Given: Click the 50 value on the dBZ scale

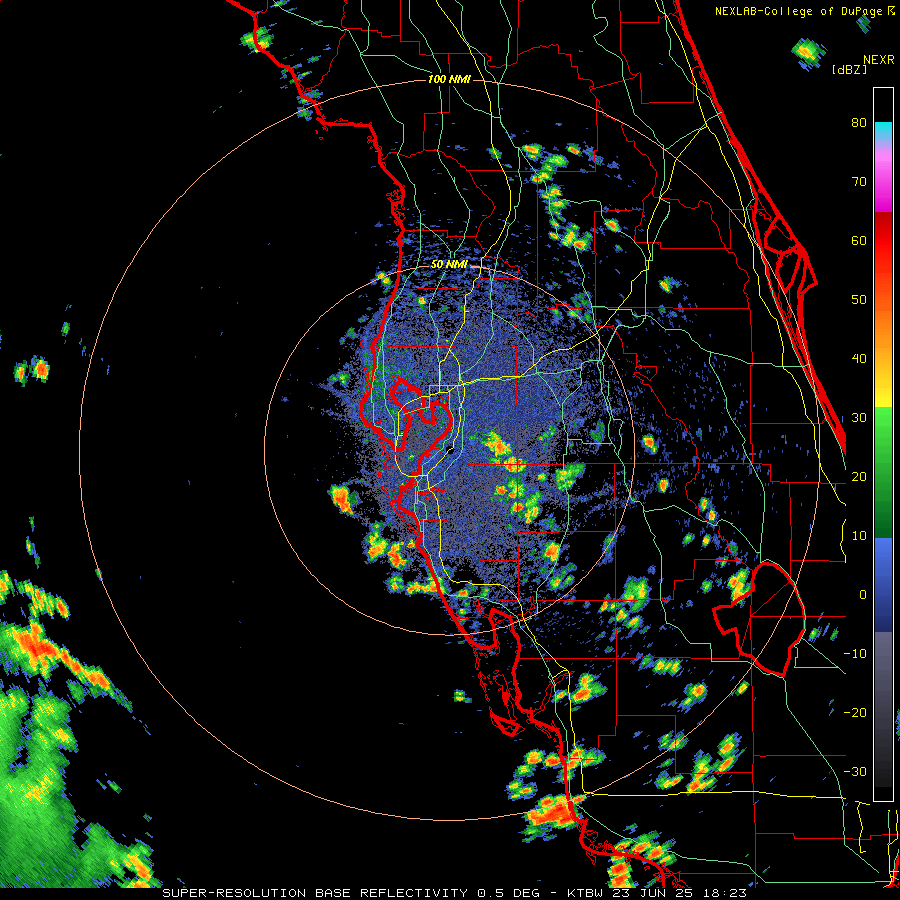Looking at the screenshot, I should coord(859,300).
